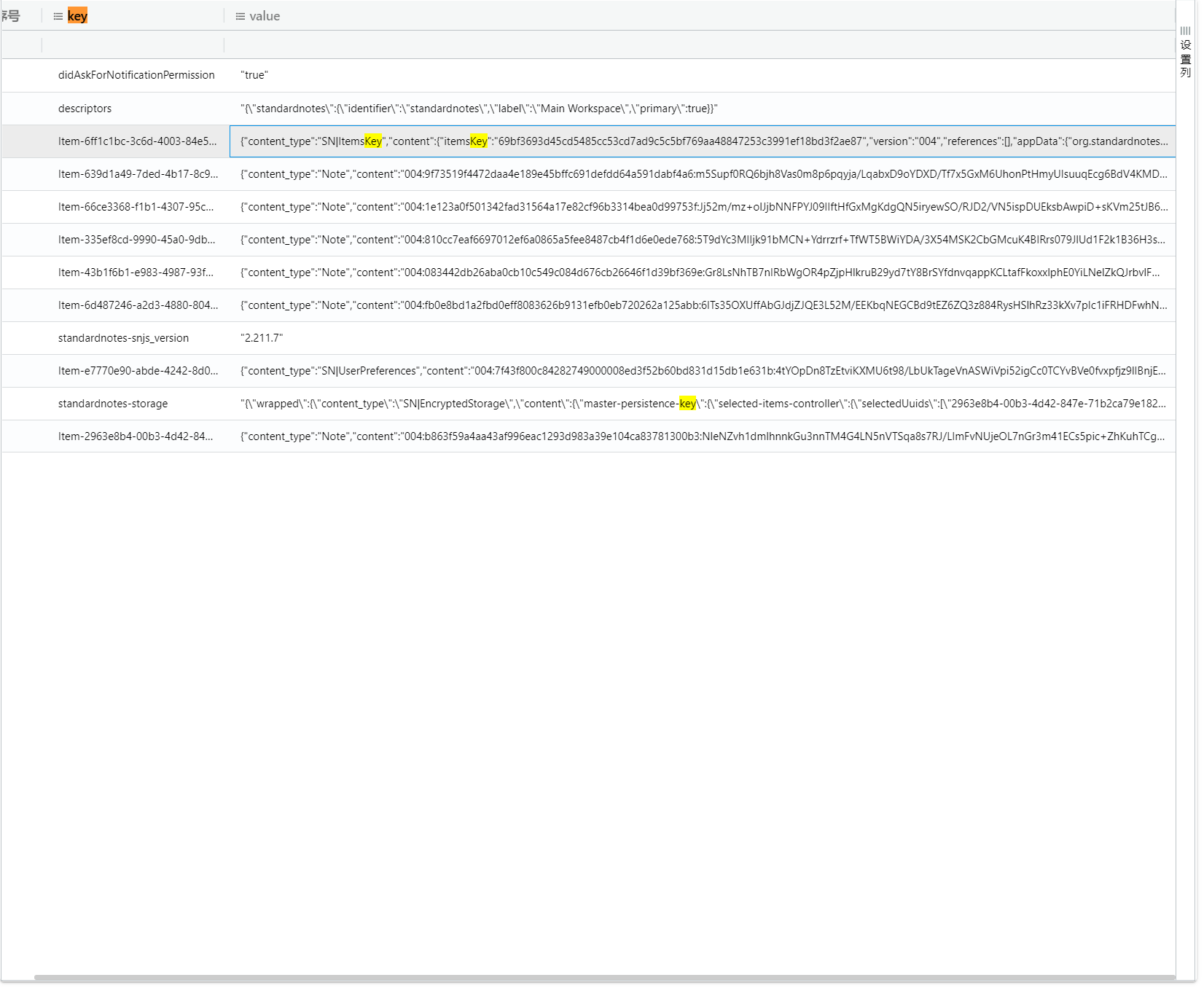
Task: Select the "2.211.7" value cell
Action: click(702, 338)
